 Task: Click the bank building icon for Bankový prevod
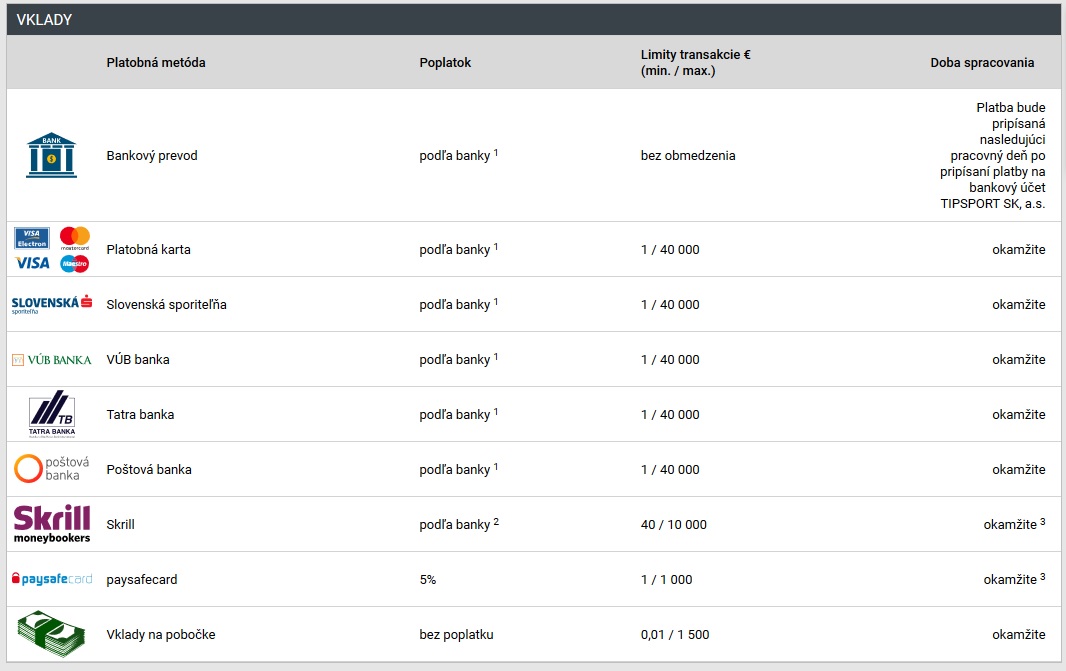point(52,155)
